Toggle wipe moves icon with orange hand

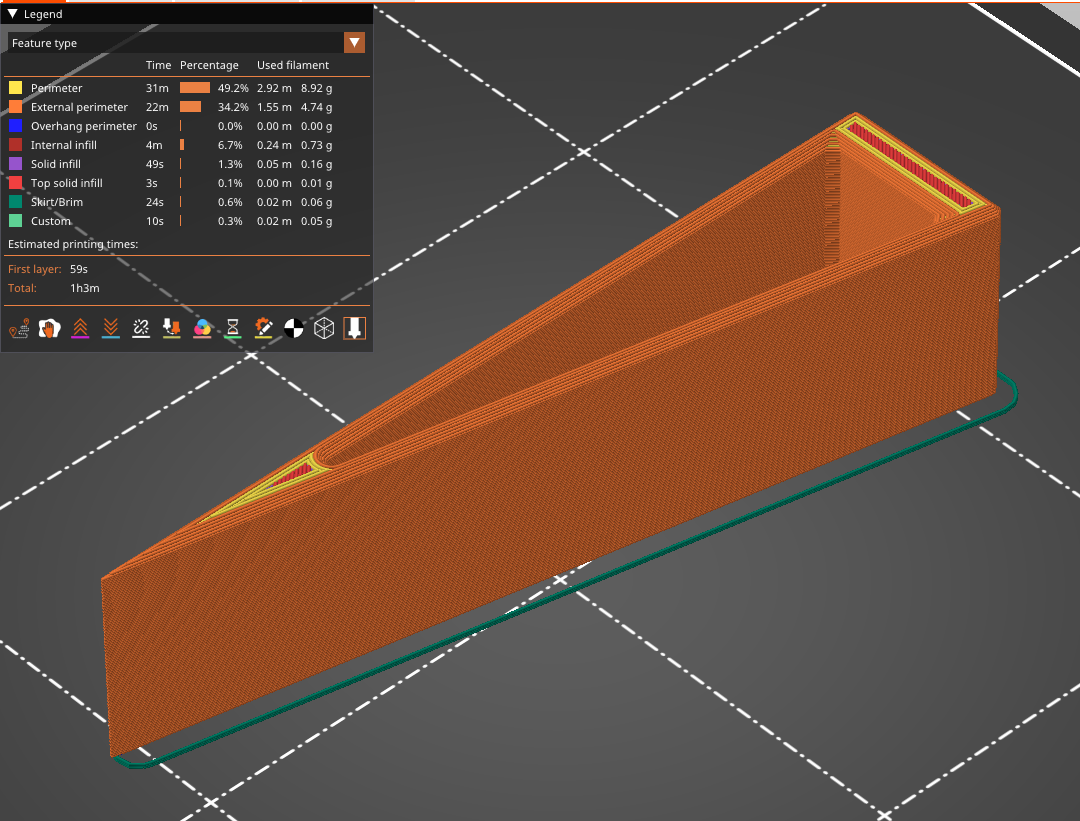click(x=50, y=329)
